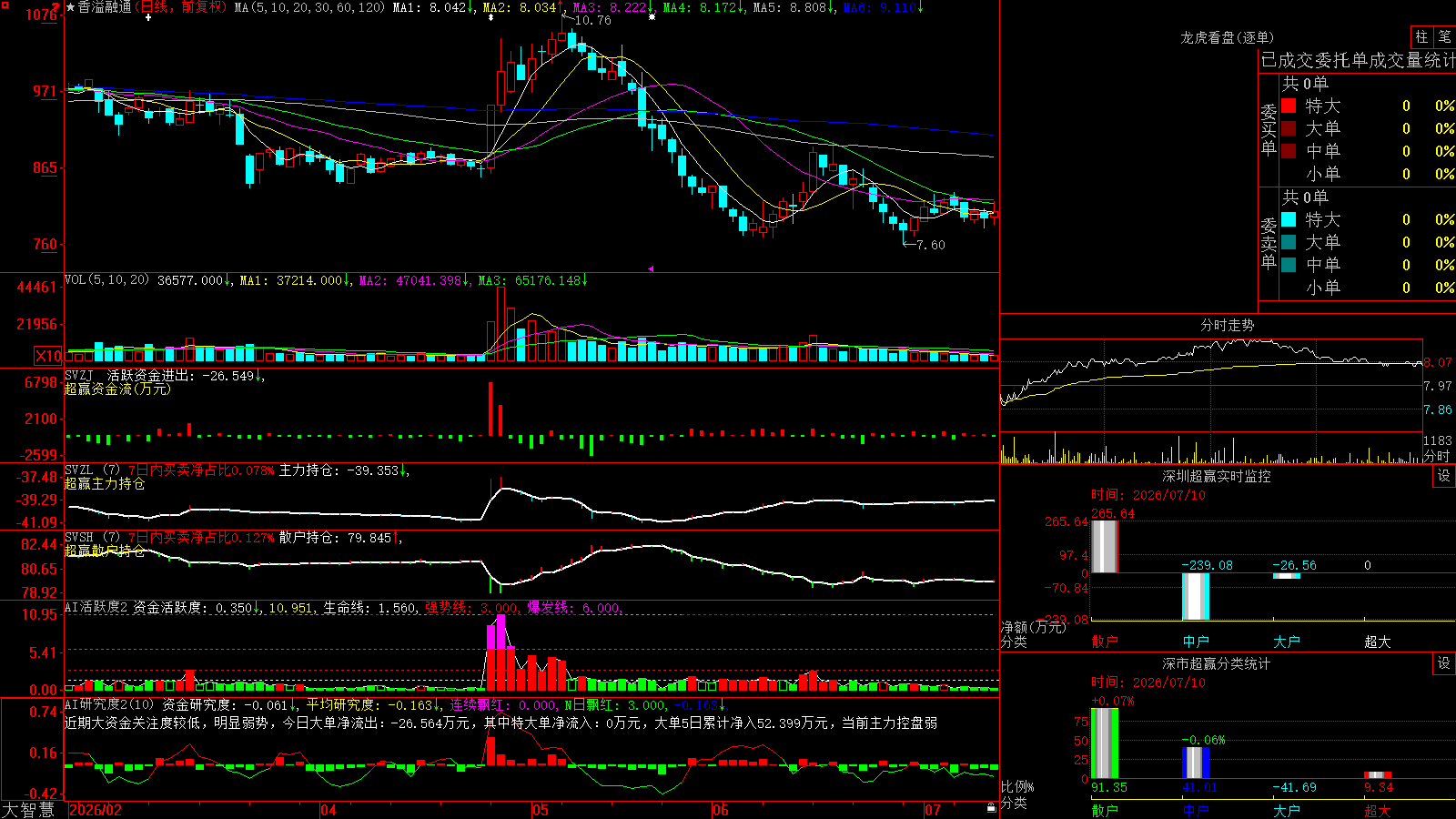Viewport: 1456px width, 819px height.
Task: Click the 超大 label in 深圳超赢实时监控
Action: pos(1378,642)
